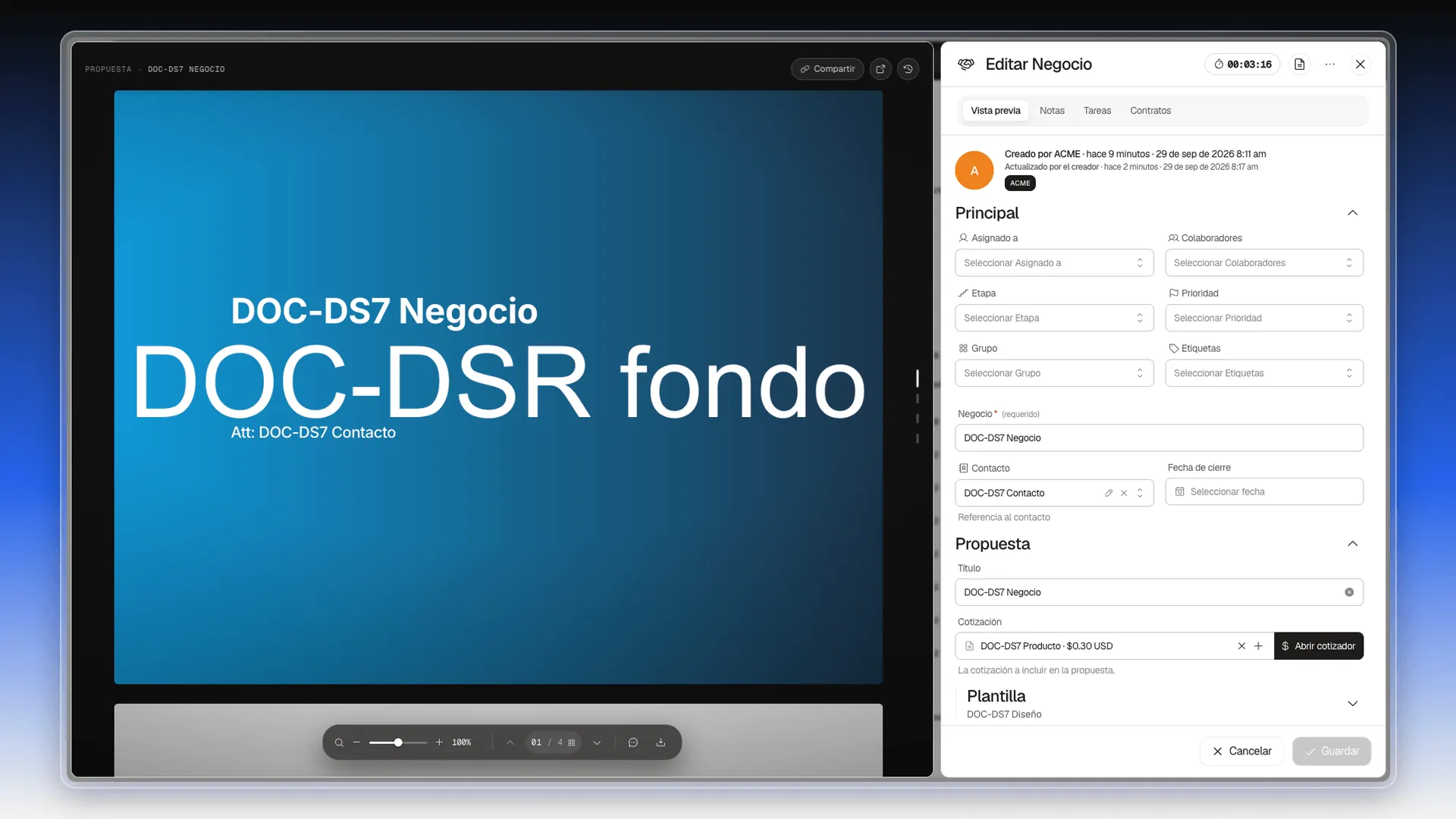Add a new quotation with plus icon
The width and height of the screenshot is (1456, 819).
point(1258,646)
